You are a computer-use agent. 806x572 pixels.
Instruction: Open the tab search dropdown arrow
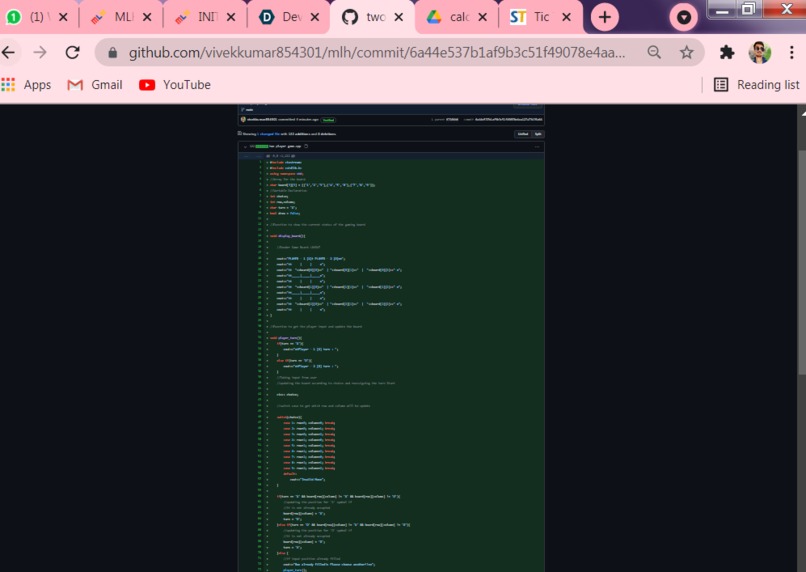point(683,17)
